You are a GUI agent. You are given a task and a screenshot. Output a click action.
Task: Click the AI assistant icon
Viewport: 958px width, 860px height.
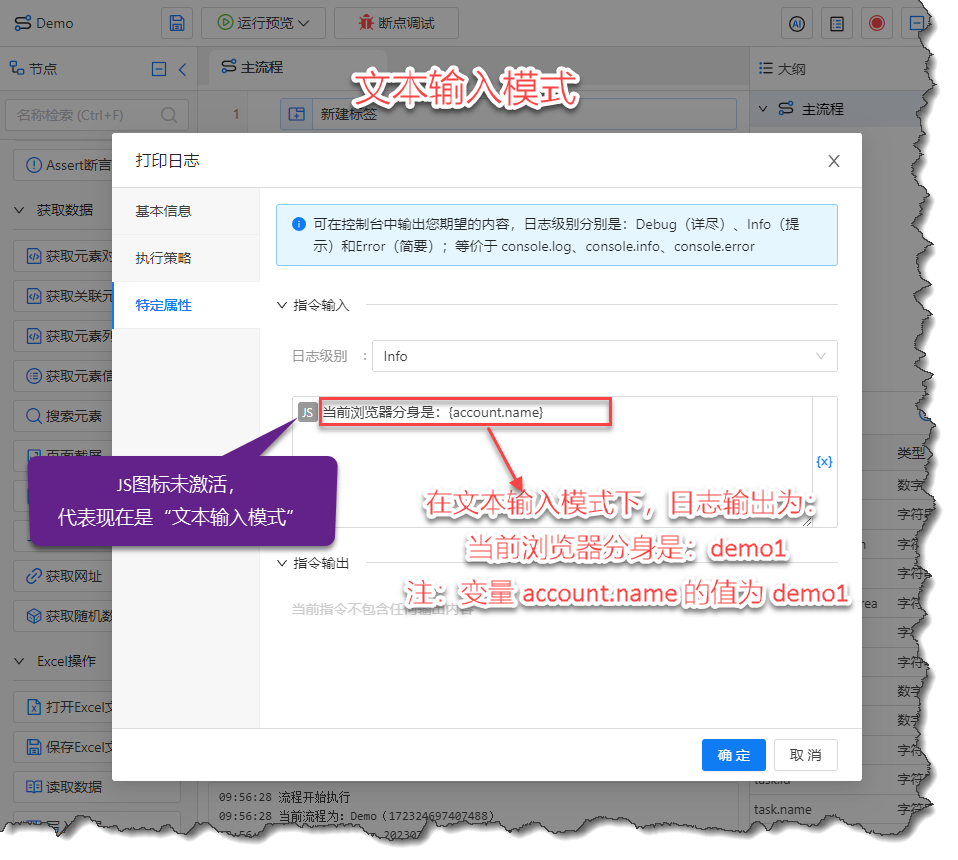click(x=797, y=23)
